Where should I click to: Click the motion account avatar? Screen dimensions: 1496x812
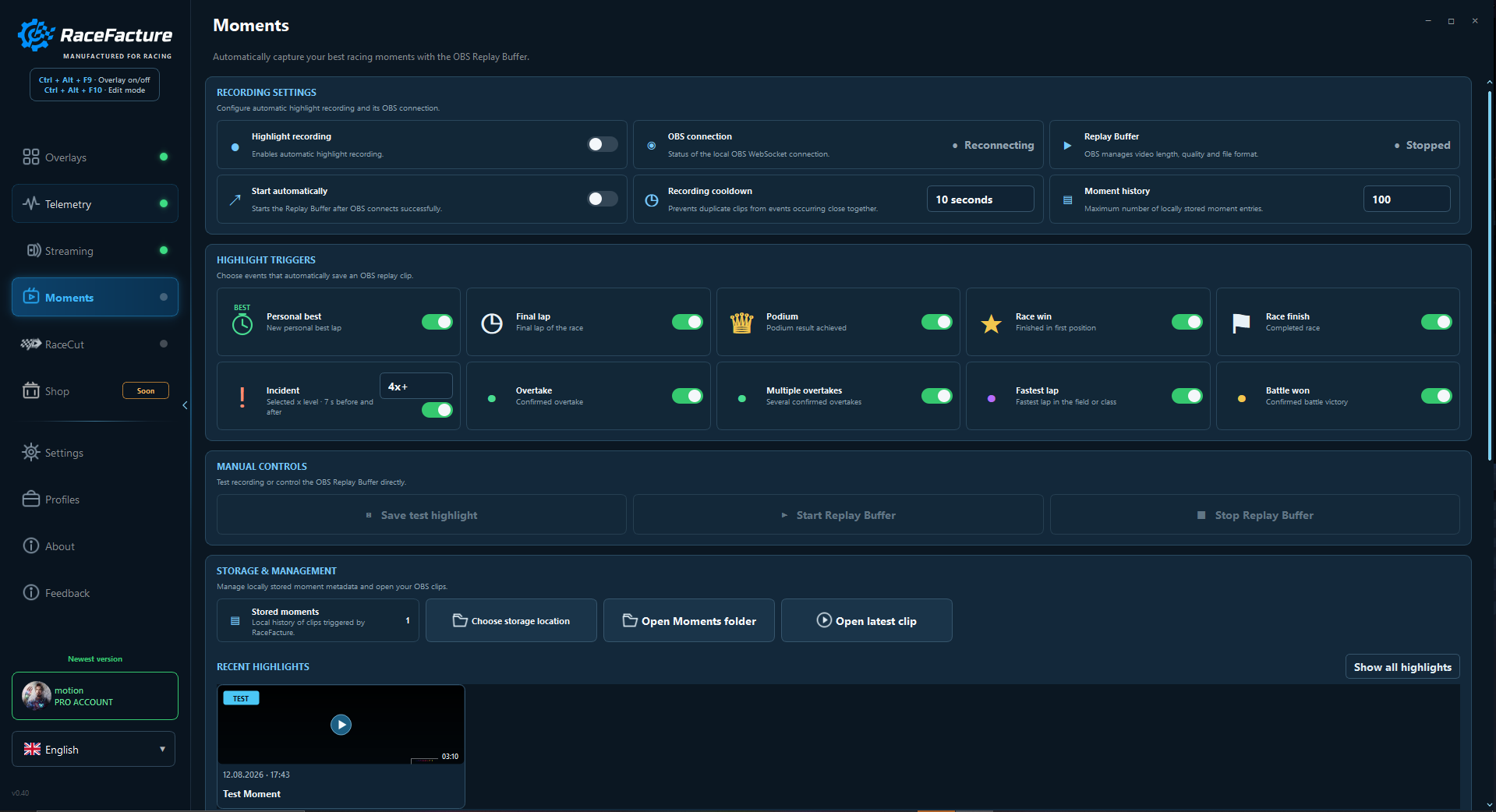(36, 696)
